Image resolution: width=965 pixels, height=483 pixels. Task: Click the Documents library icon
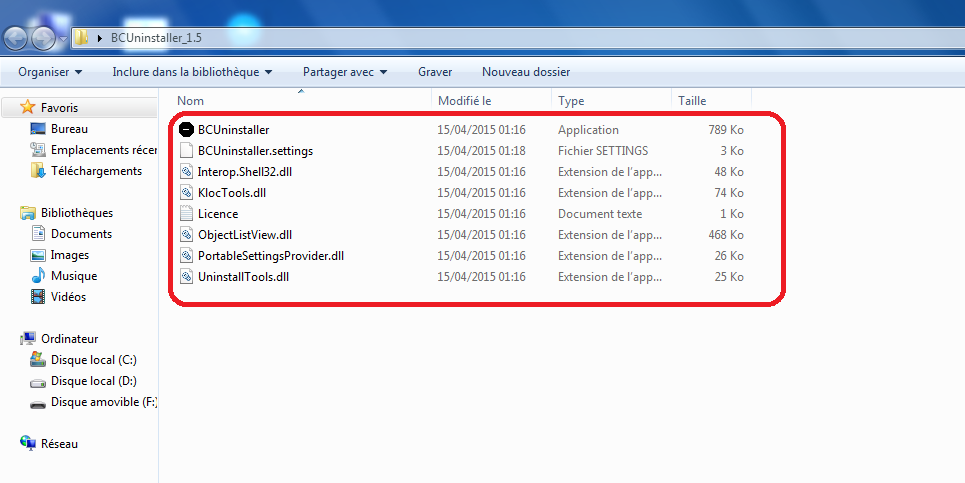(x=38, y=234)
